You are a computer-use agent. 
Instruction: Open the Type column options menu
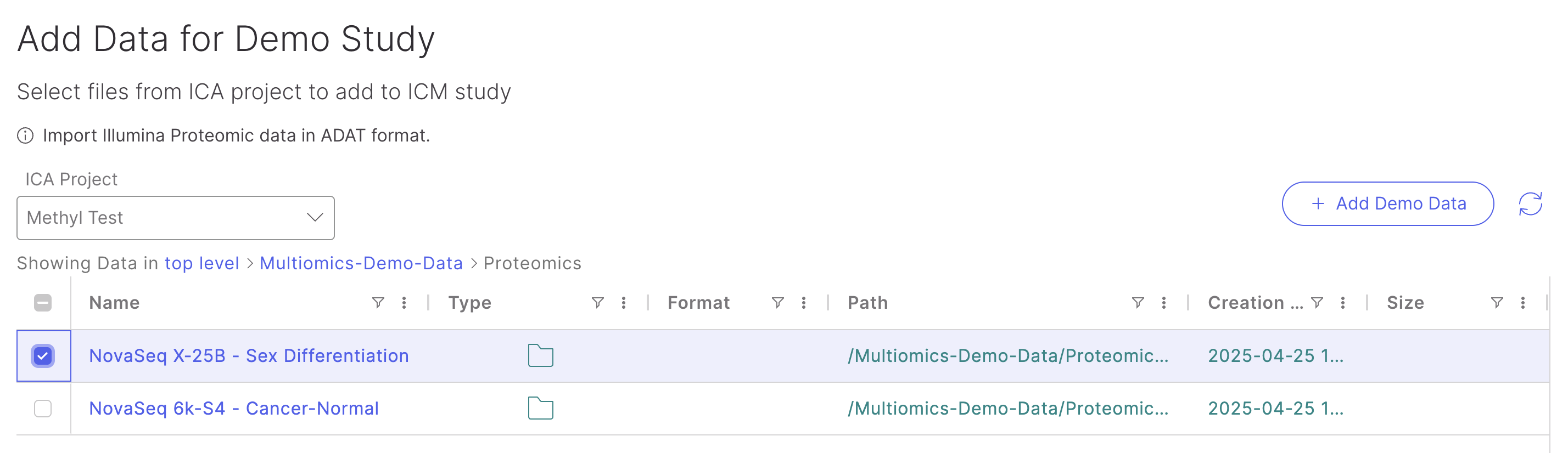624,303
